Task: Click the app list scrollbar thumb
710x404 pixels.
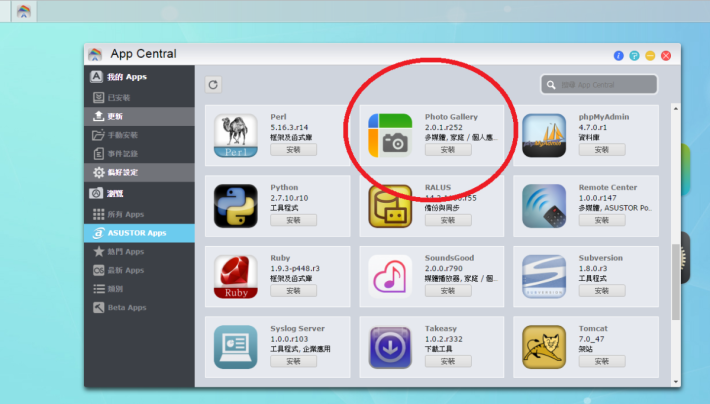Action: coord(676,282)
